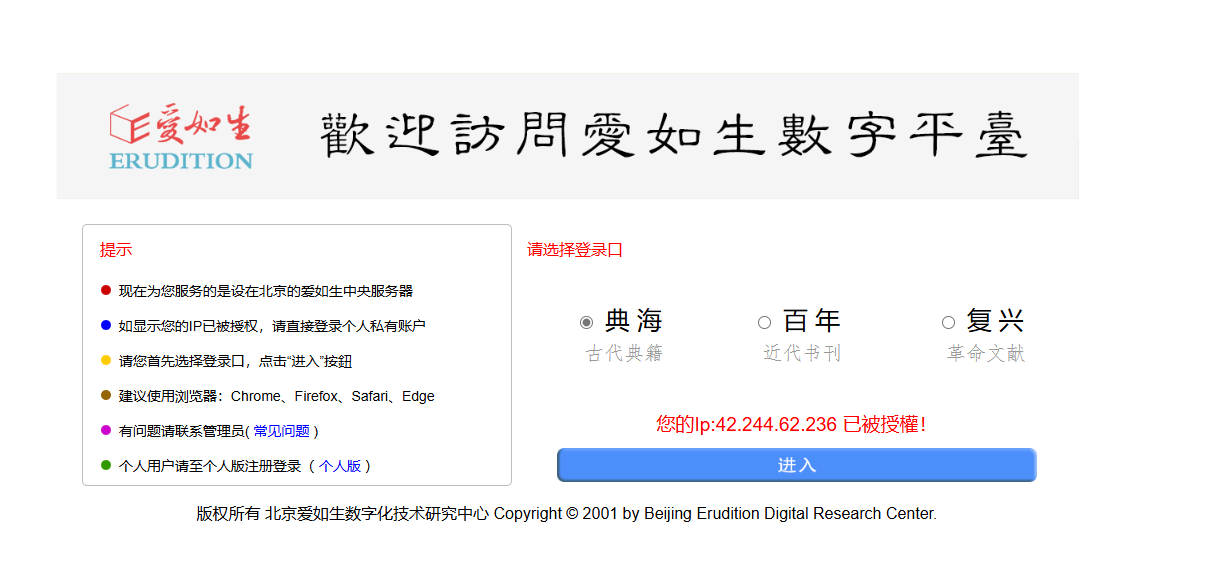
Task: Click the 近代书刊 subtitle
Action: tap(803, 354)
